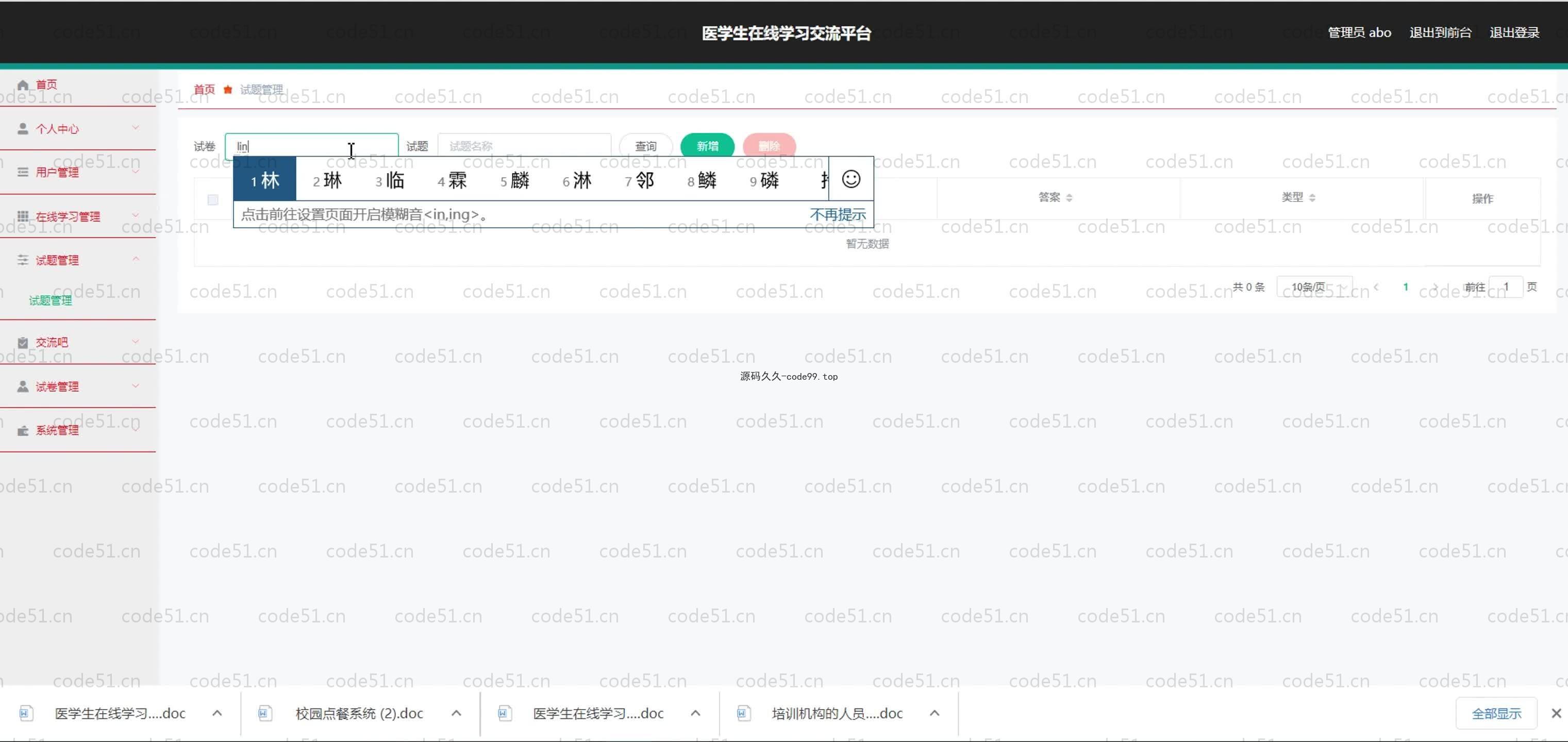Go to the next page arrow
The width and height of the screenshot is (1568, 742).
coord(1436,286)
